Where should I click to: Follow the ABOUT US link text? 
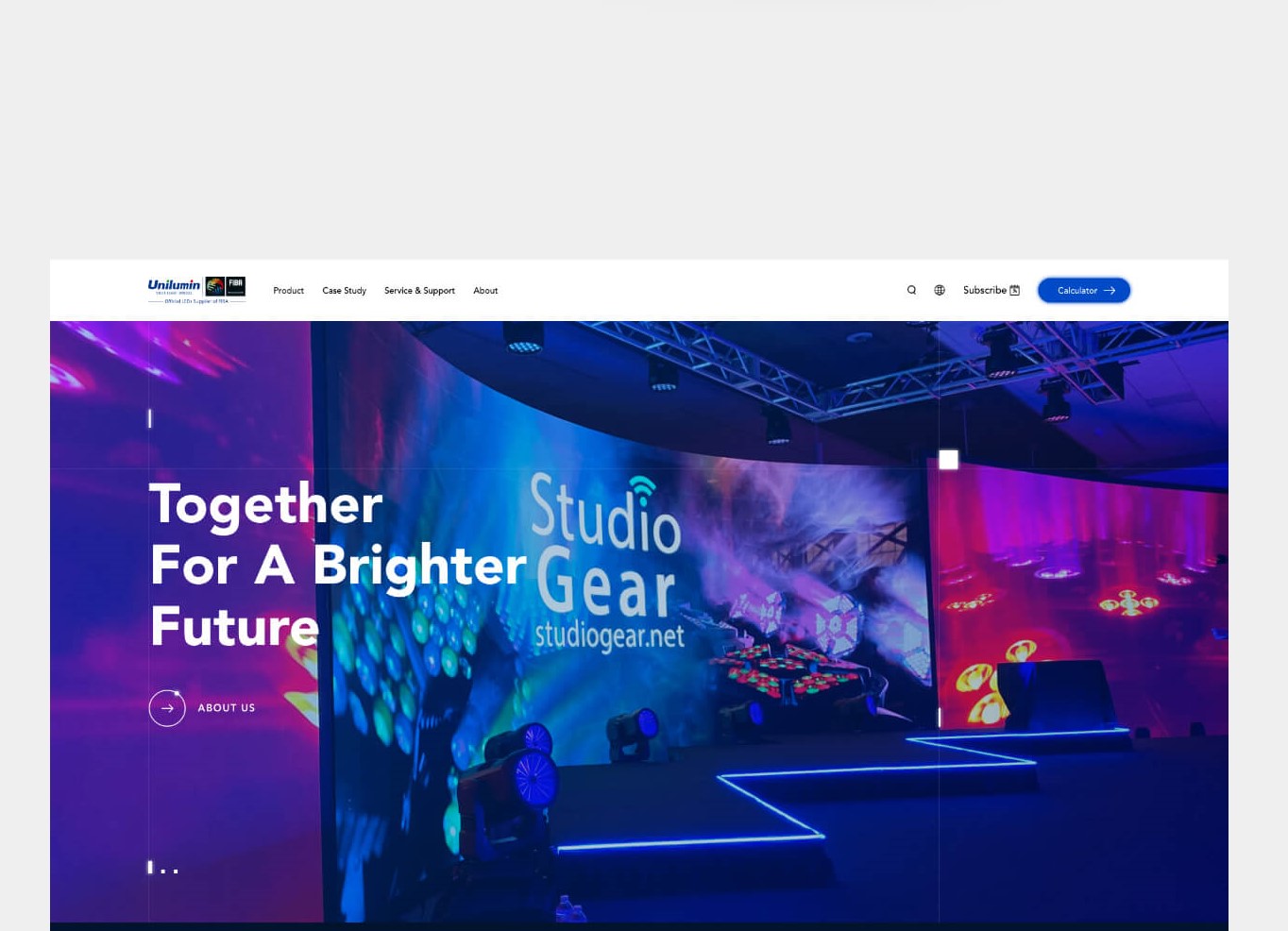click(x=227, y=708)
